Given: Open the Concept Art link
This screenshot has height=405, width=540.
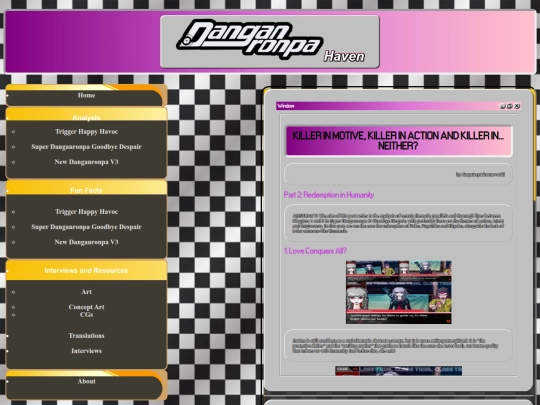Looking at the screenshot, I should point(86,307).
